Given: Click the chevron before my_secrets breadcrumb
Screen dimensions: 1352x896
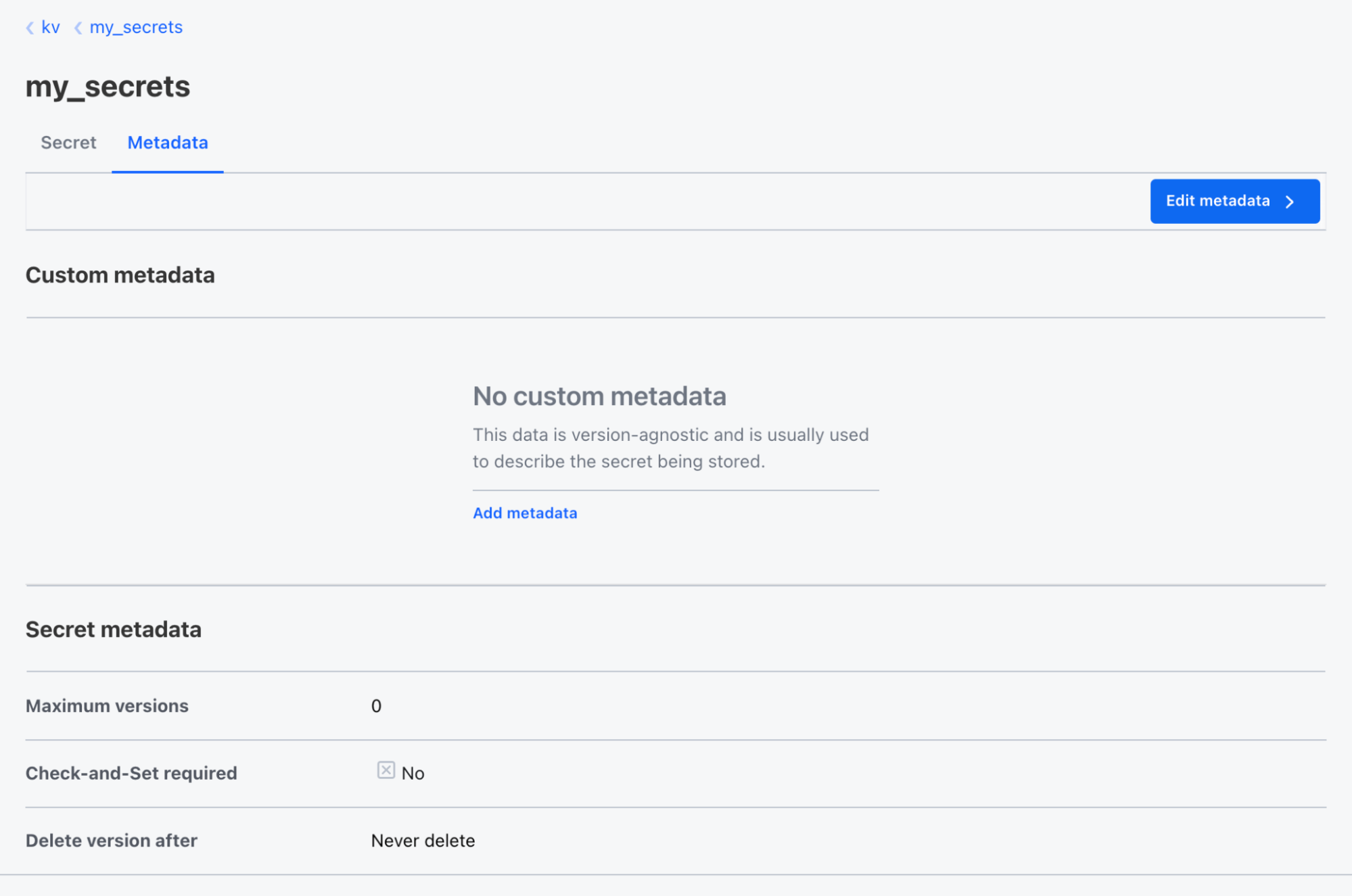Looking at the screenshot, I should pos(78,28).
